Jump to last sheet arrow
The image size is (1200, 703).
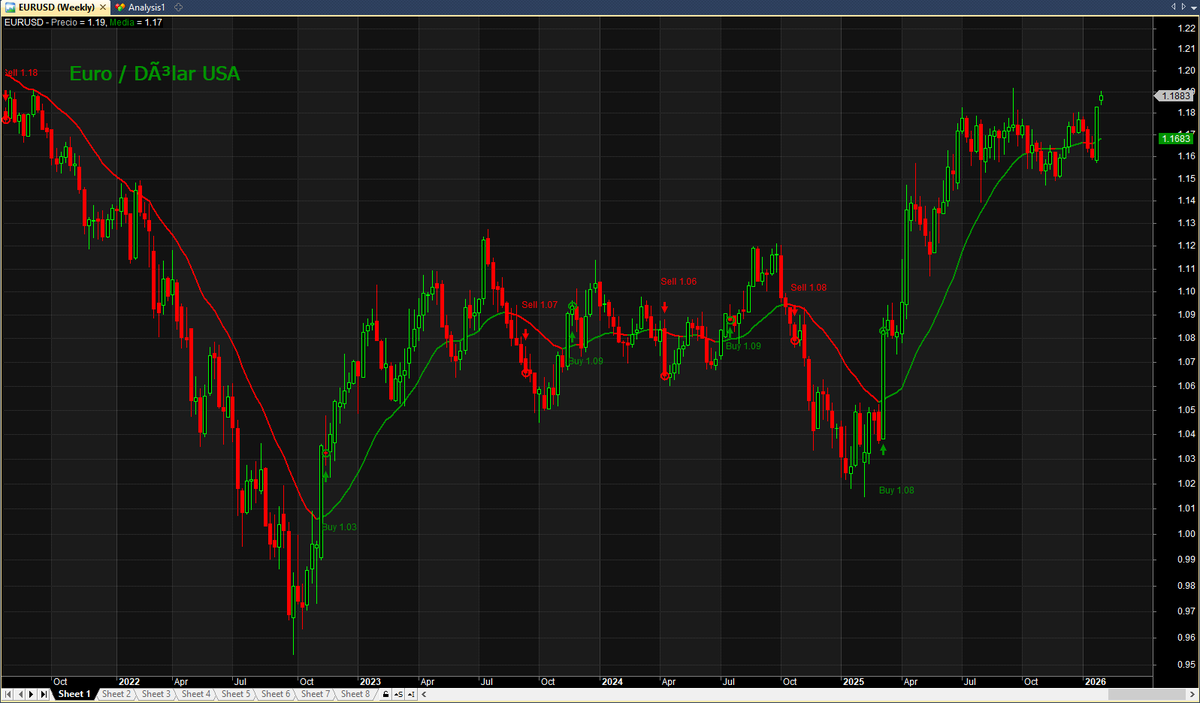(44, 694)
